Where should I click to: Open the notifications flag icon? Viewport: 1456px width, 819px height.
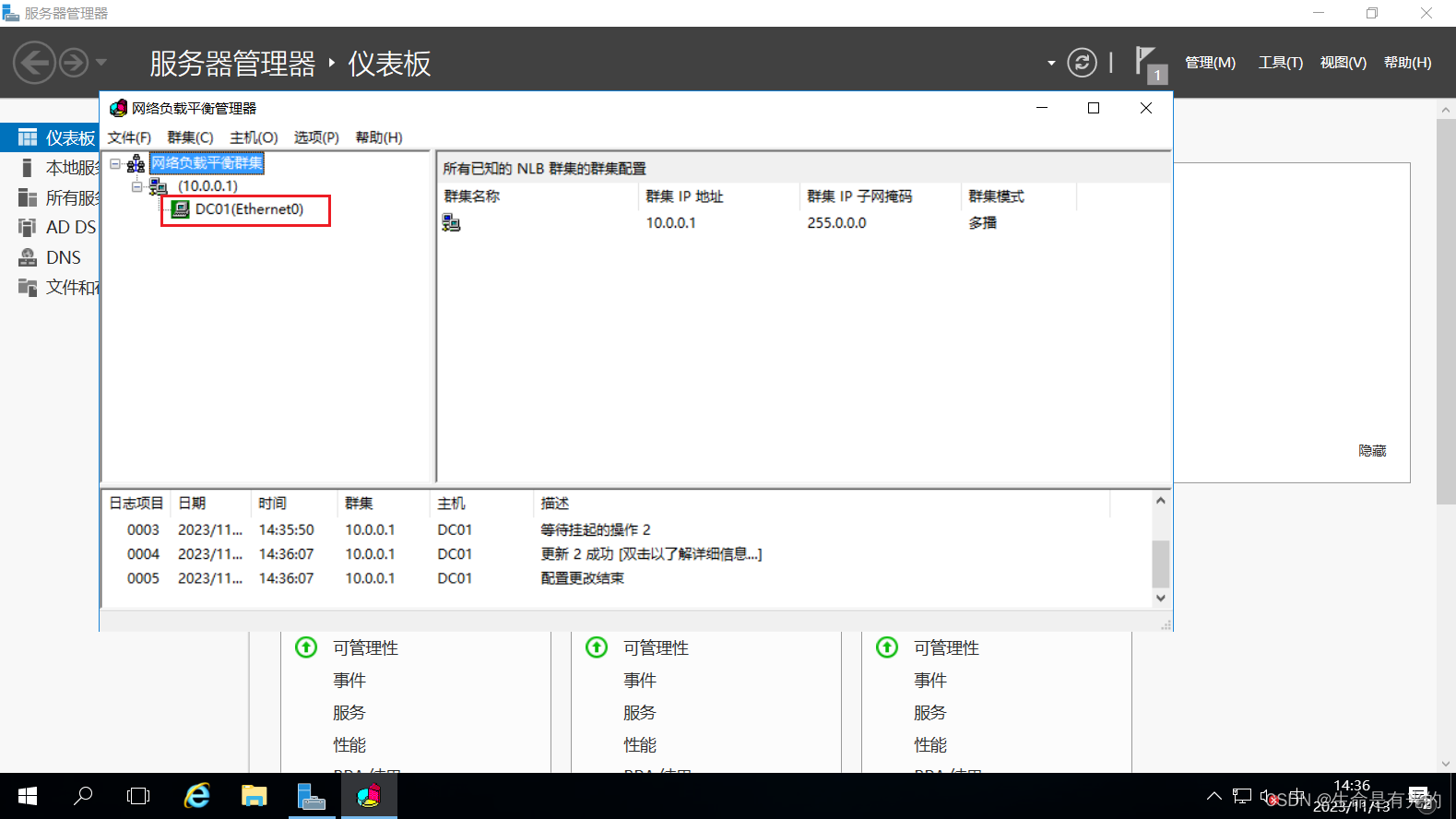(1146, 63)
